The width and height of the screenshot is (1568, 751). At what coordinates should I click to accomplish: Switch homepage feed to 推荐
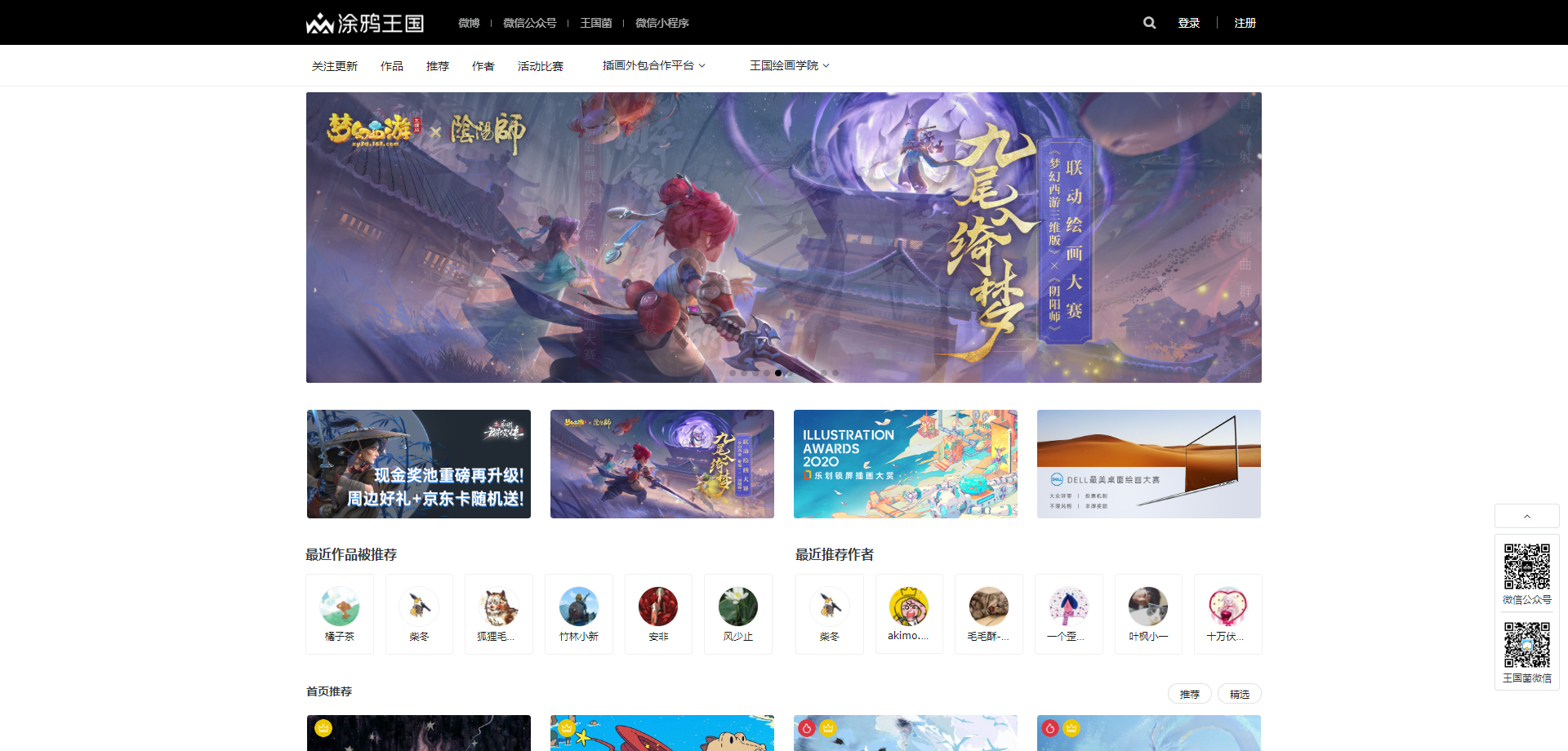point(1190,694)
